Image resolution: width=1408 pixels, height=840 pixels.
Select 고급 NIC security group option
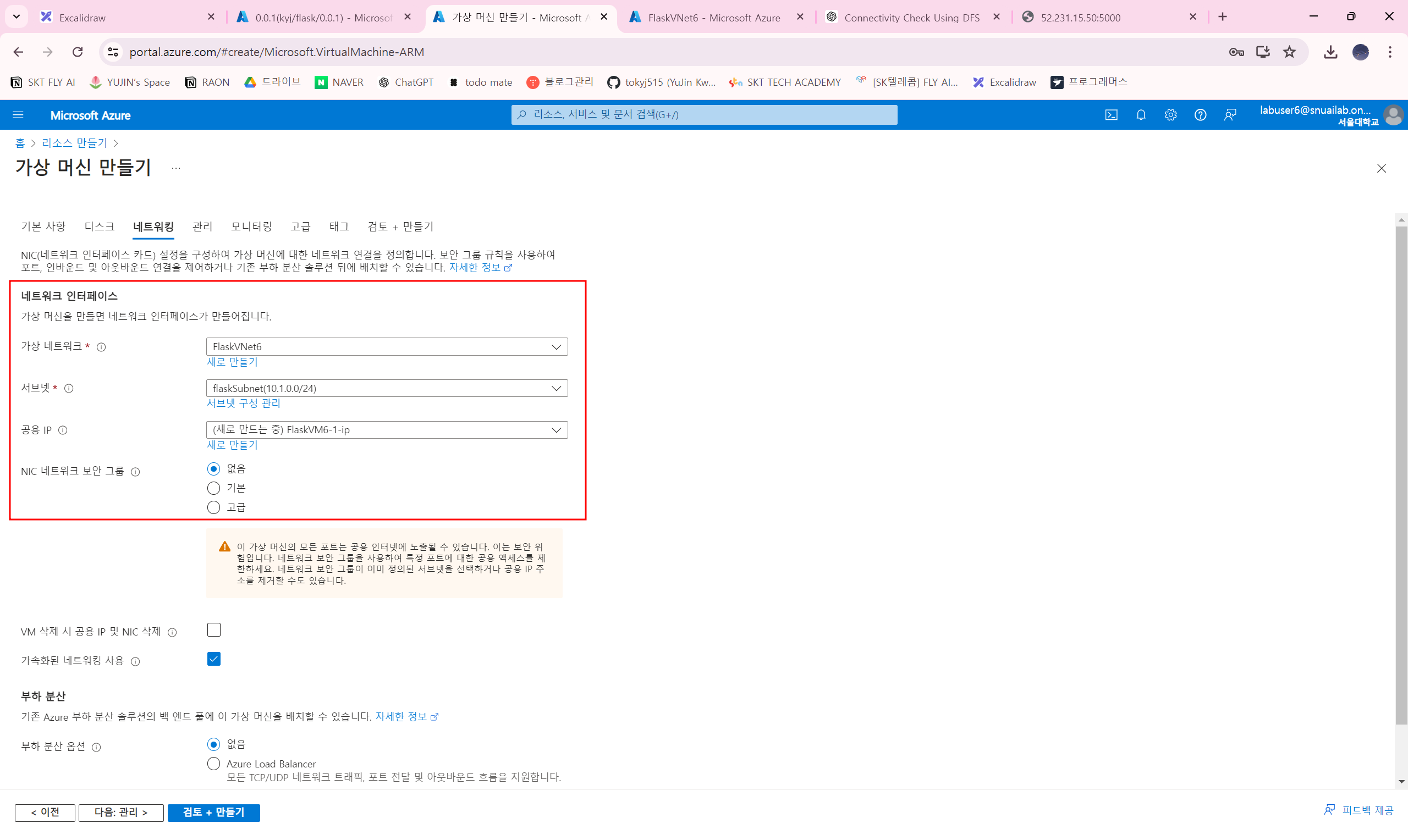coord(213,507)
